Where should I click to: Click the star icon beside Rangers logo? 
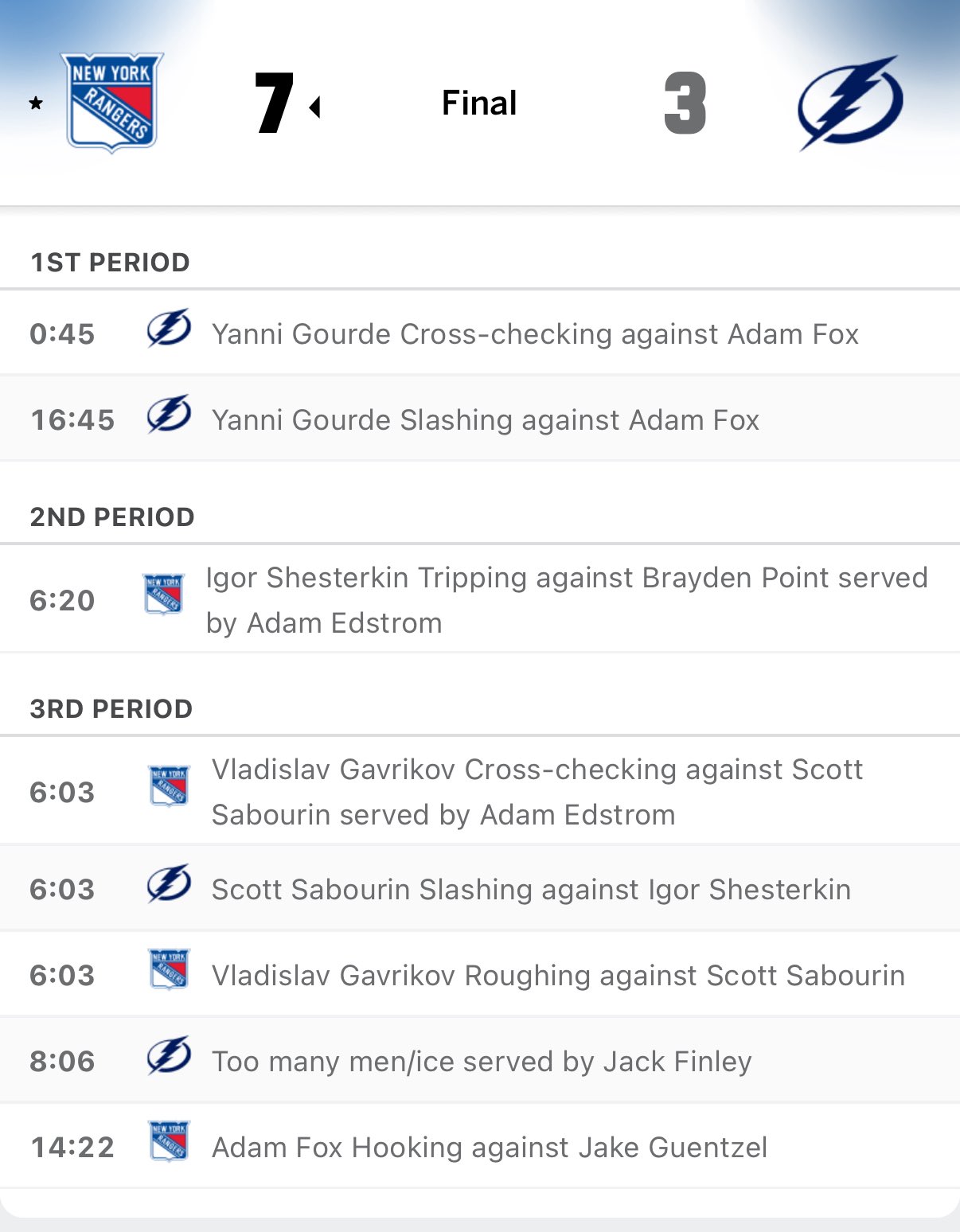click(x=36, y=103)
